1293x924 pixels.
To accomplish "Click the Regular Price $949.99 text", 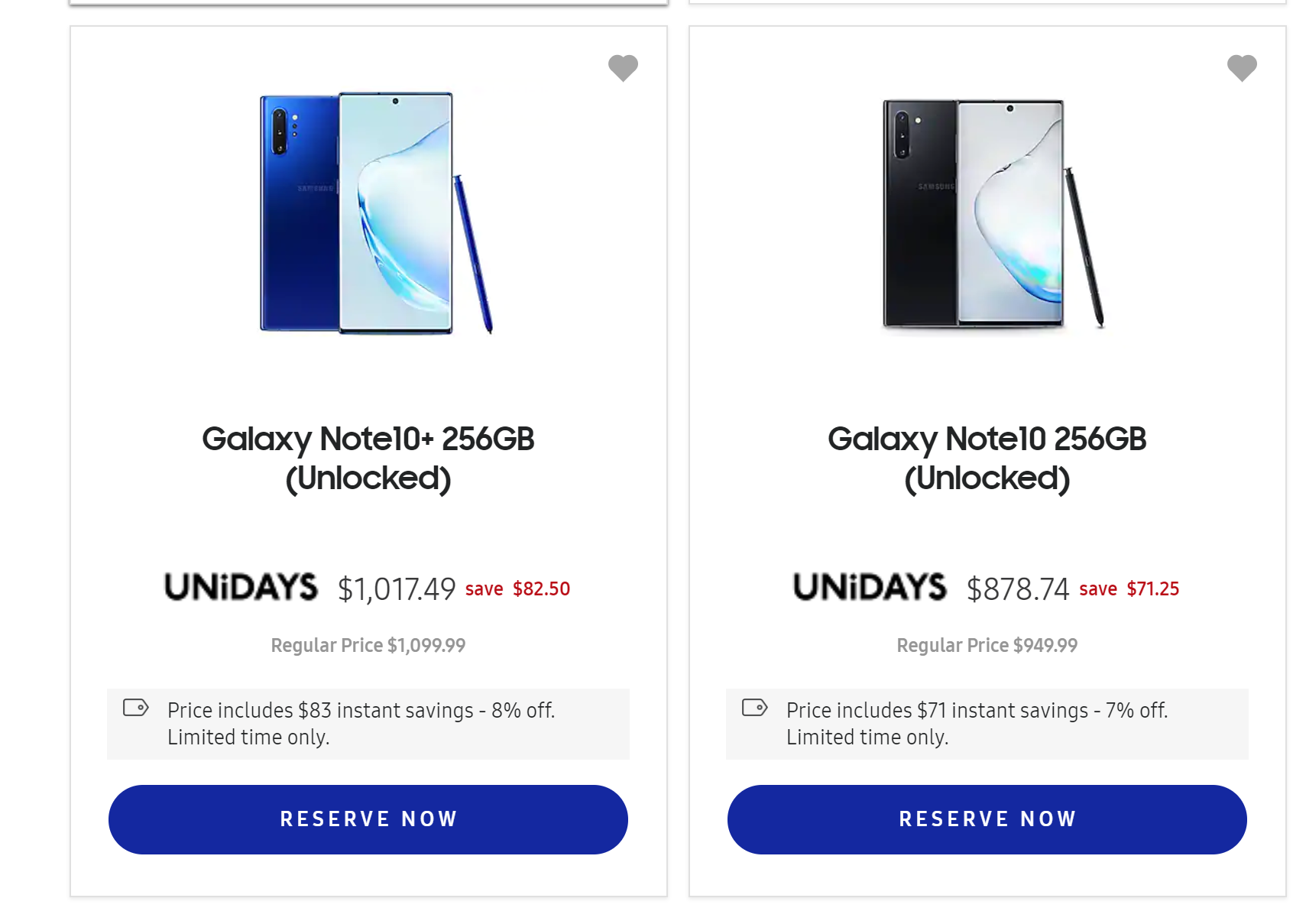I will tap(987, 646).
